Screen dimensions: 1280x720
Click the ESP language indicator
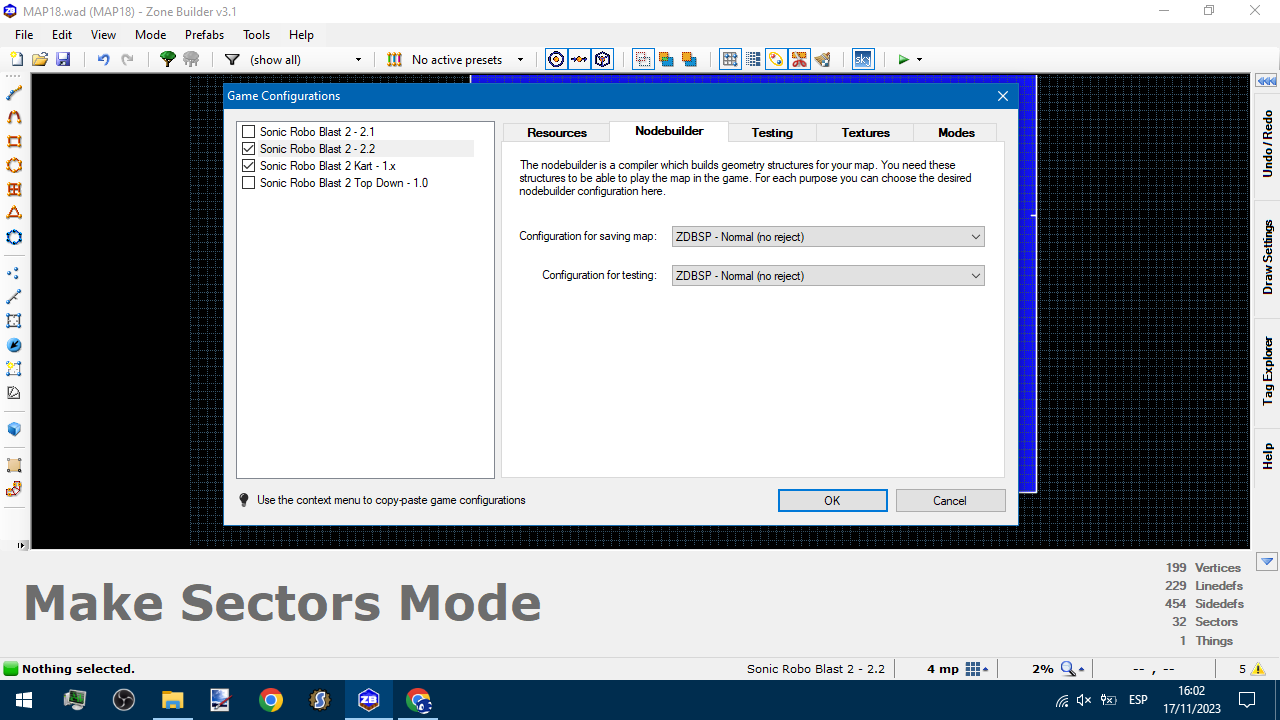pyautogui.click(x=1138, y=700)
